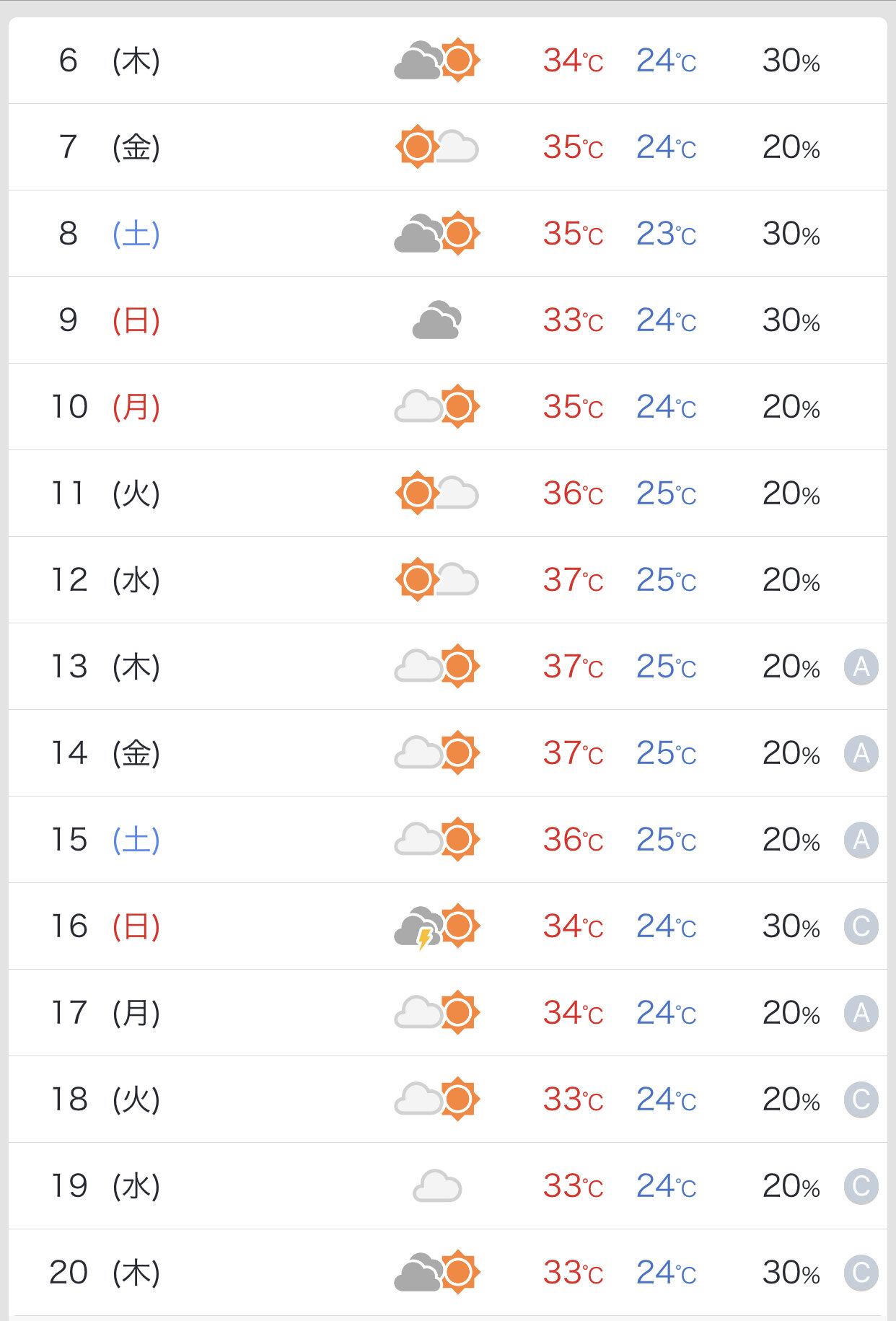Tap the sunny-with-cloud icon for day 7 (金)
The height and width of the screenshot is (1321, 896).
(x=437, y=146)
